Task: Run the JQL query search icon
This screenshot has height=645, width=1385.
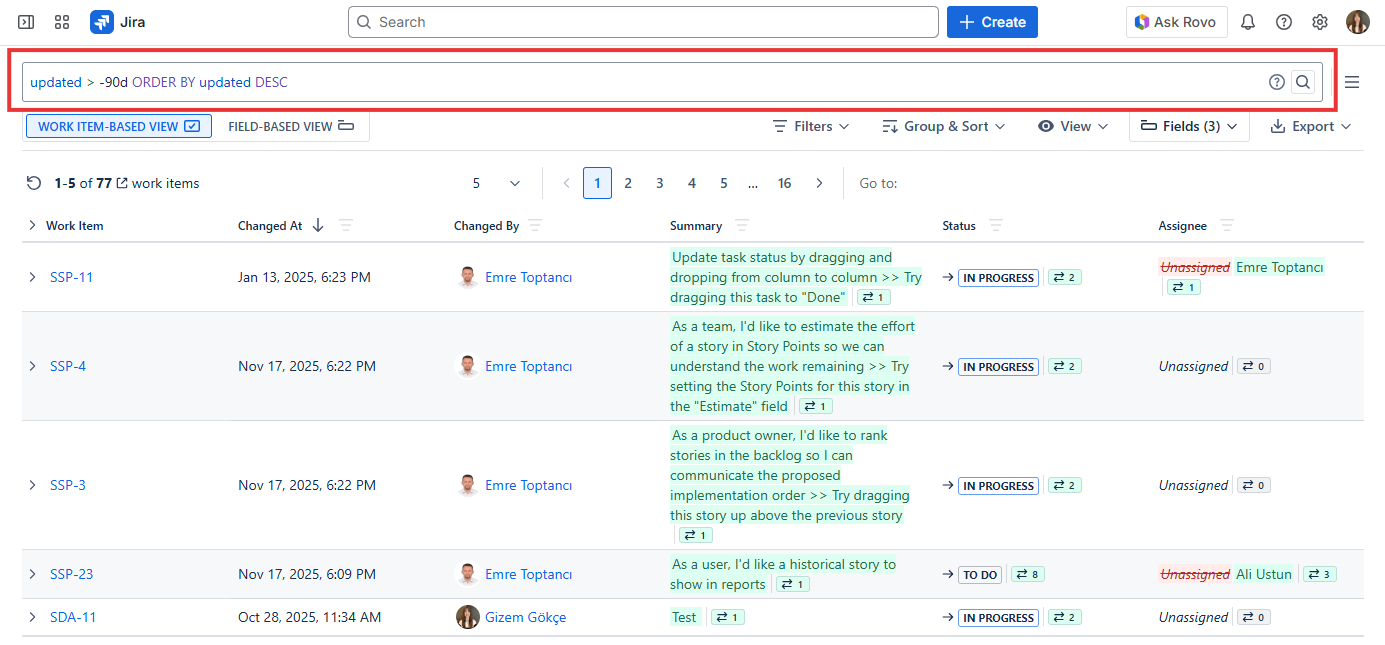Action: click(x=1303, y=82)
